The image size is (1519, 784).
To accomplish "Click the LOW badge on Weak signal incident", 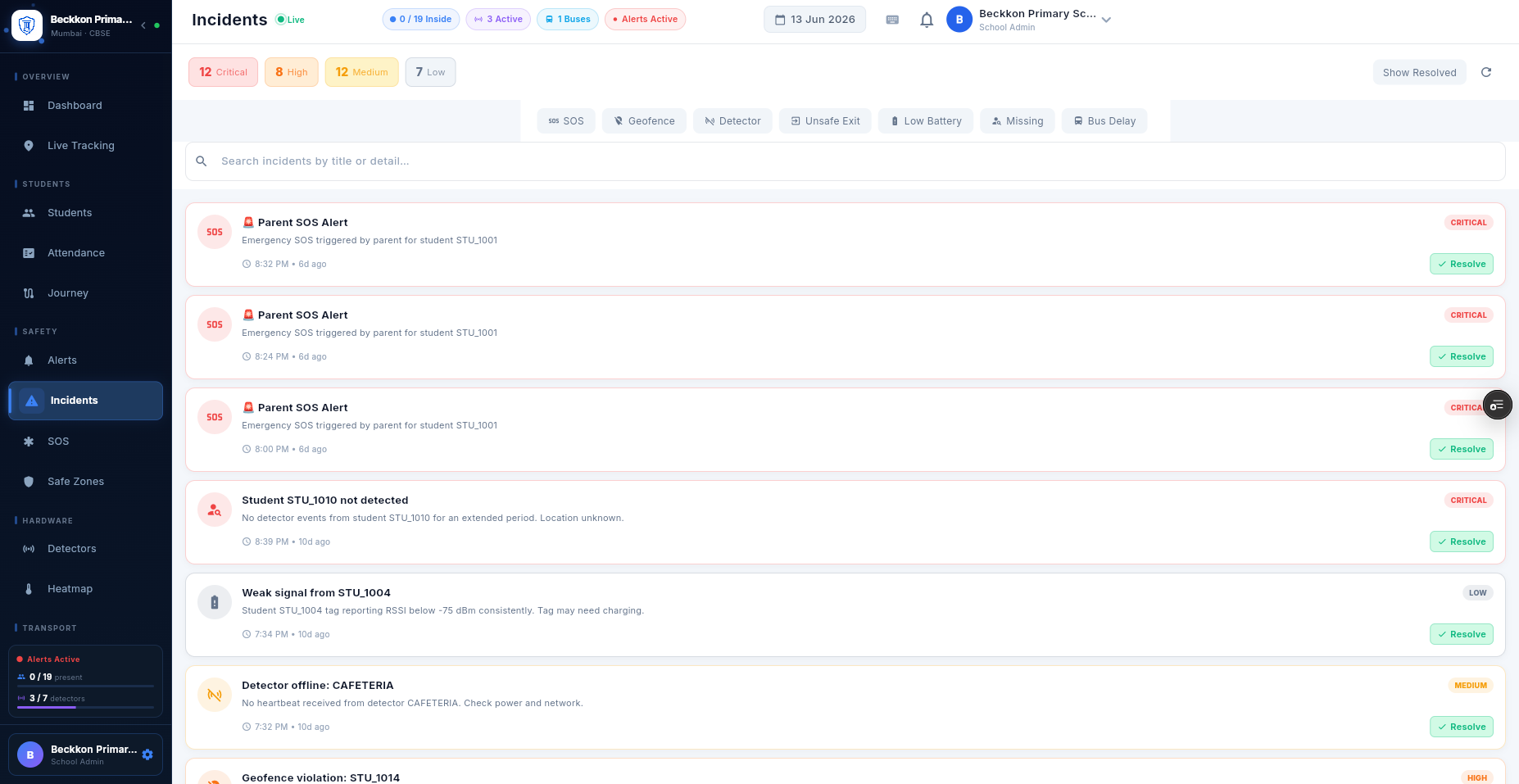I will click(x=1477, y=593).
